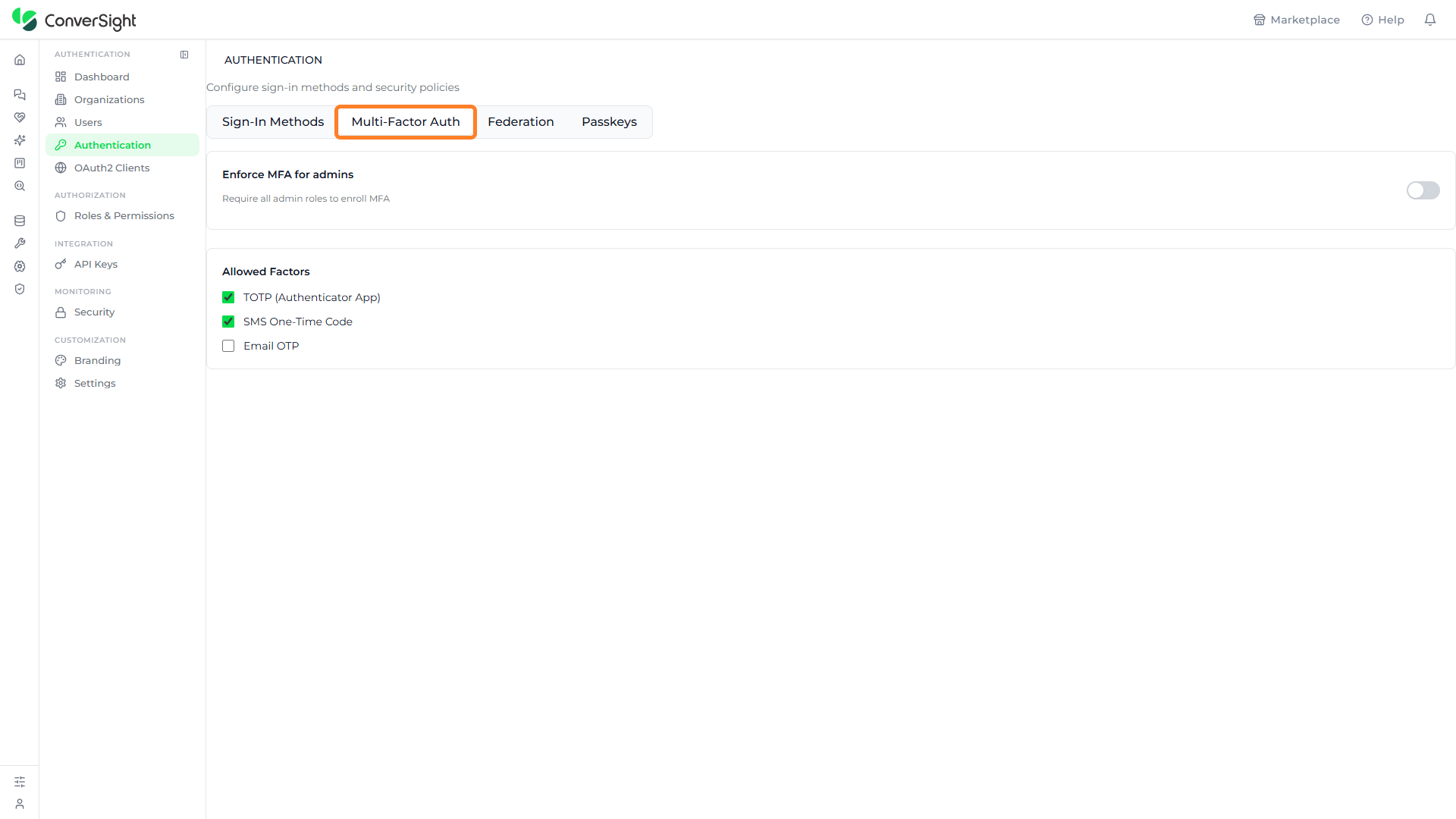This screenshot has width=1456, height=819.
Task: Open the home icon in left rail
Action: point(20,60)
